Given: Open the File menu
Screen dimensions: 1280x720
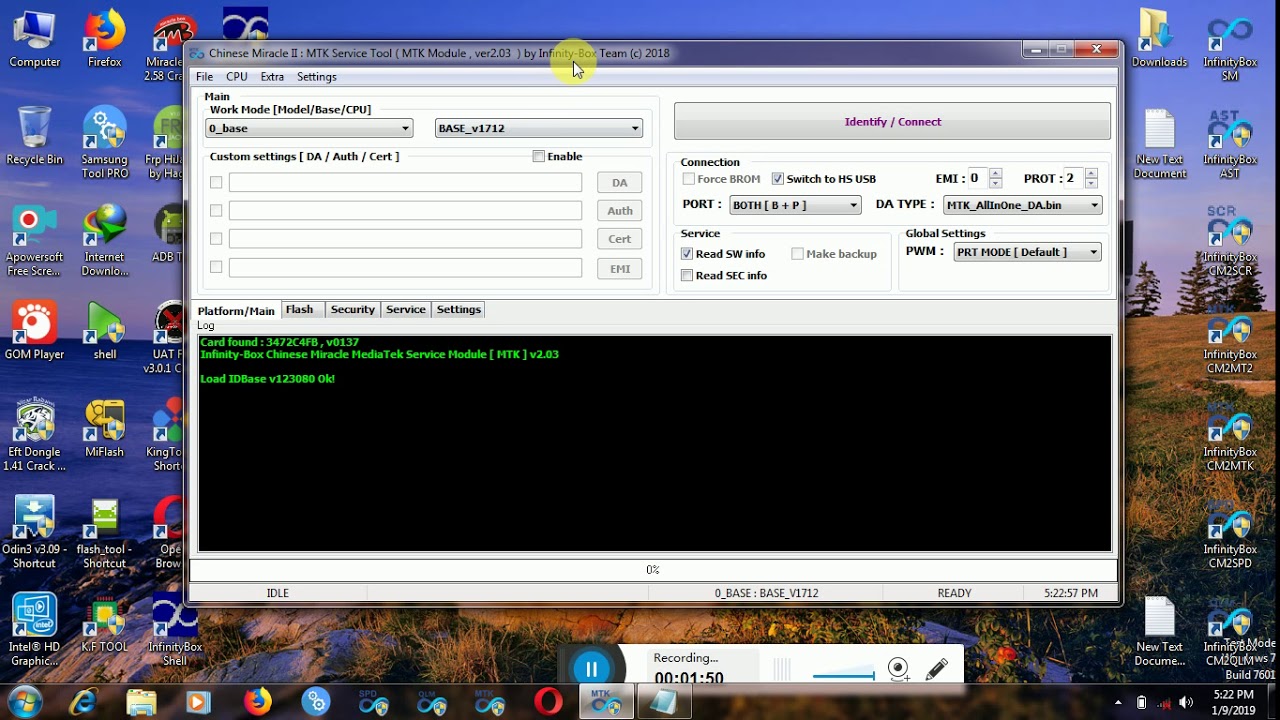Looking at the screenshot, I should coord(204,76).
